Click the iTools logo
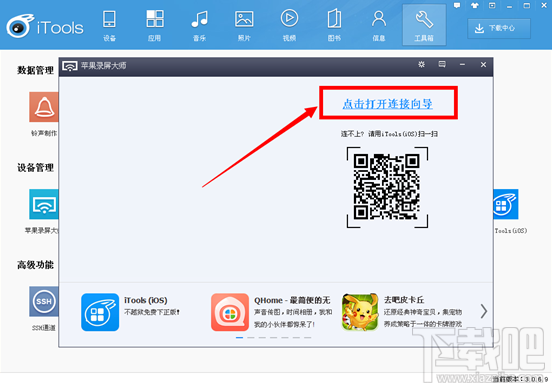552x388 pixels. [x=45, y=26]
